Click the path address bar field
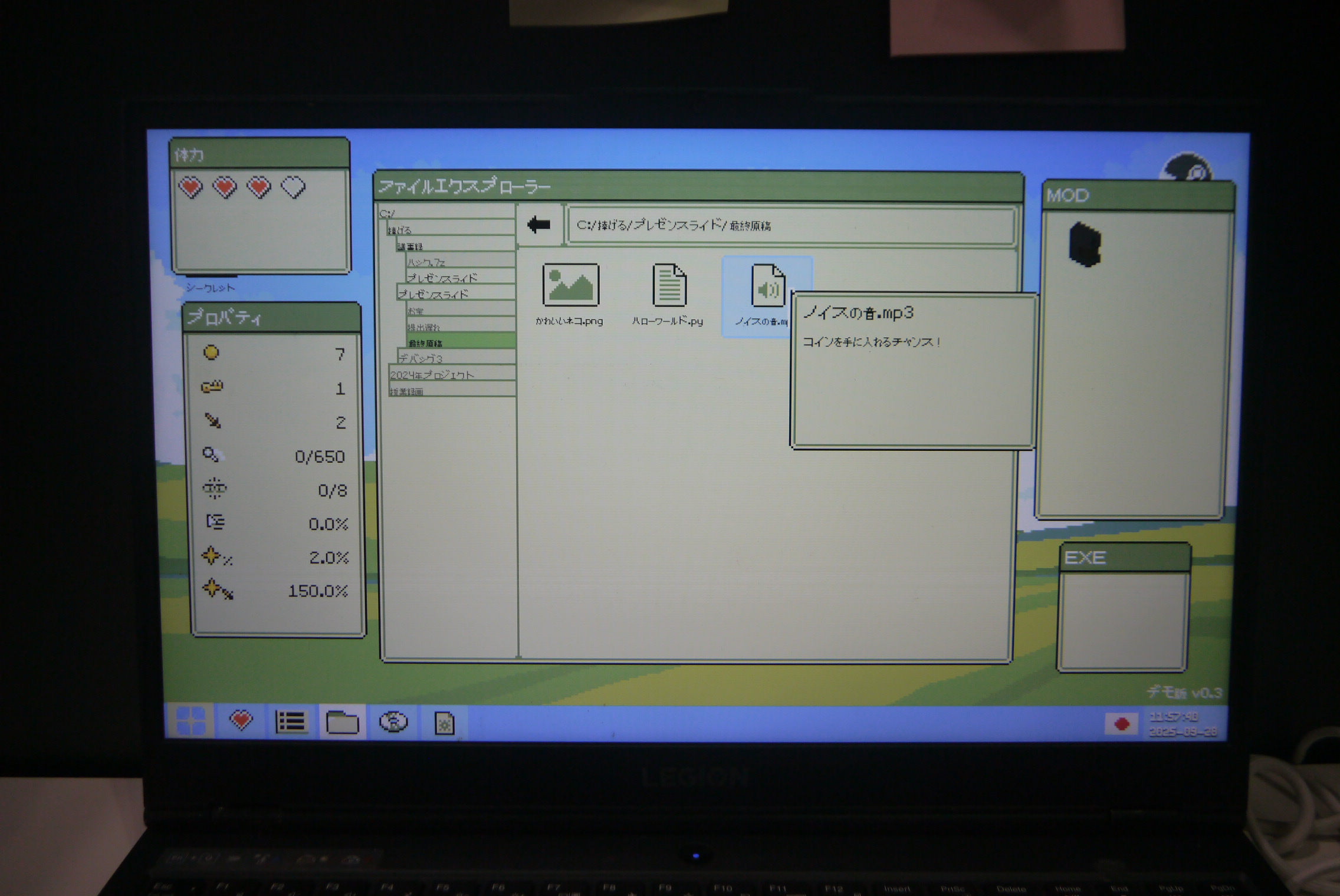1340x896 pixels. (x=790, y=225)
